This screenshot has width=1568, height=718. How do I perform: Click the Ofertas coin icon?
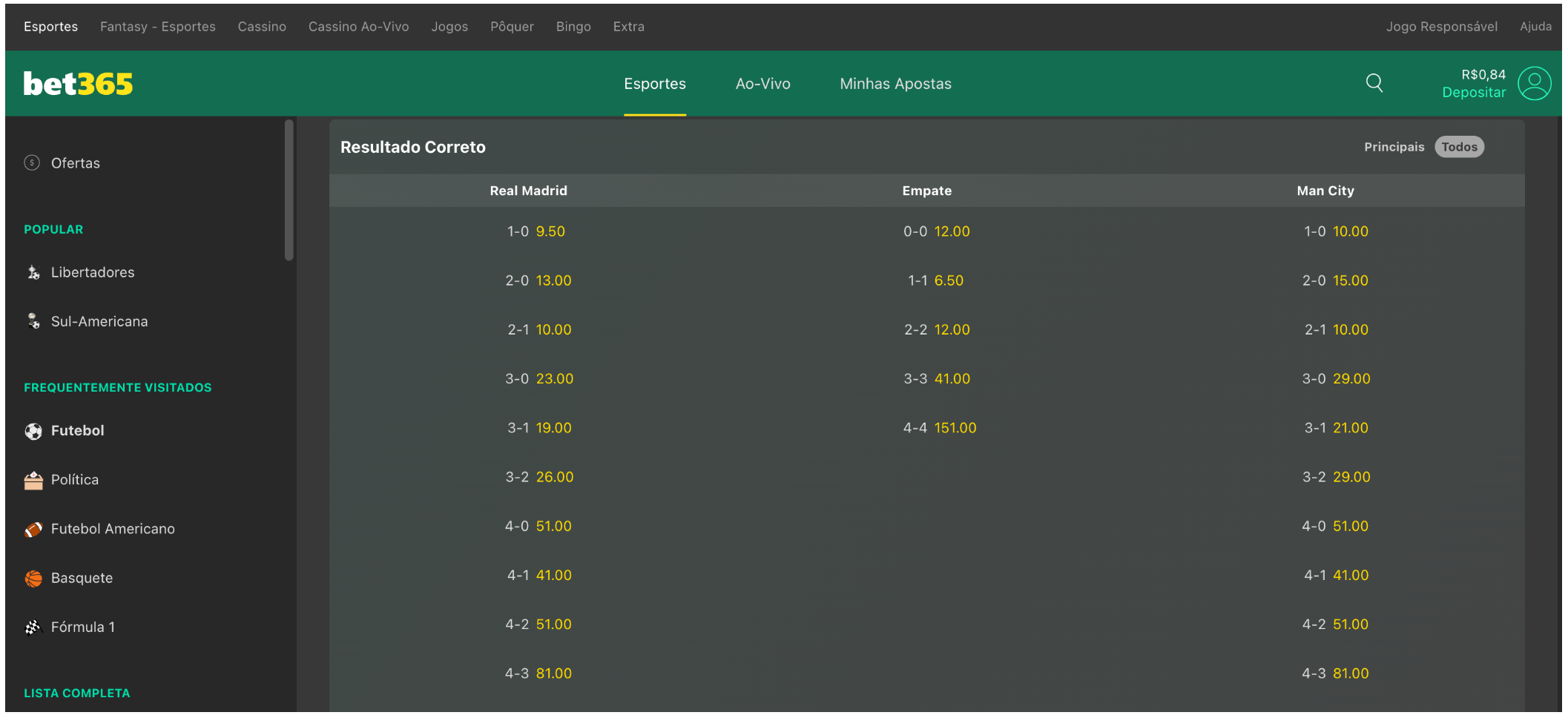tap(32, 162)
